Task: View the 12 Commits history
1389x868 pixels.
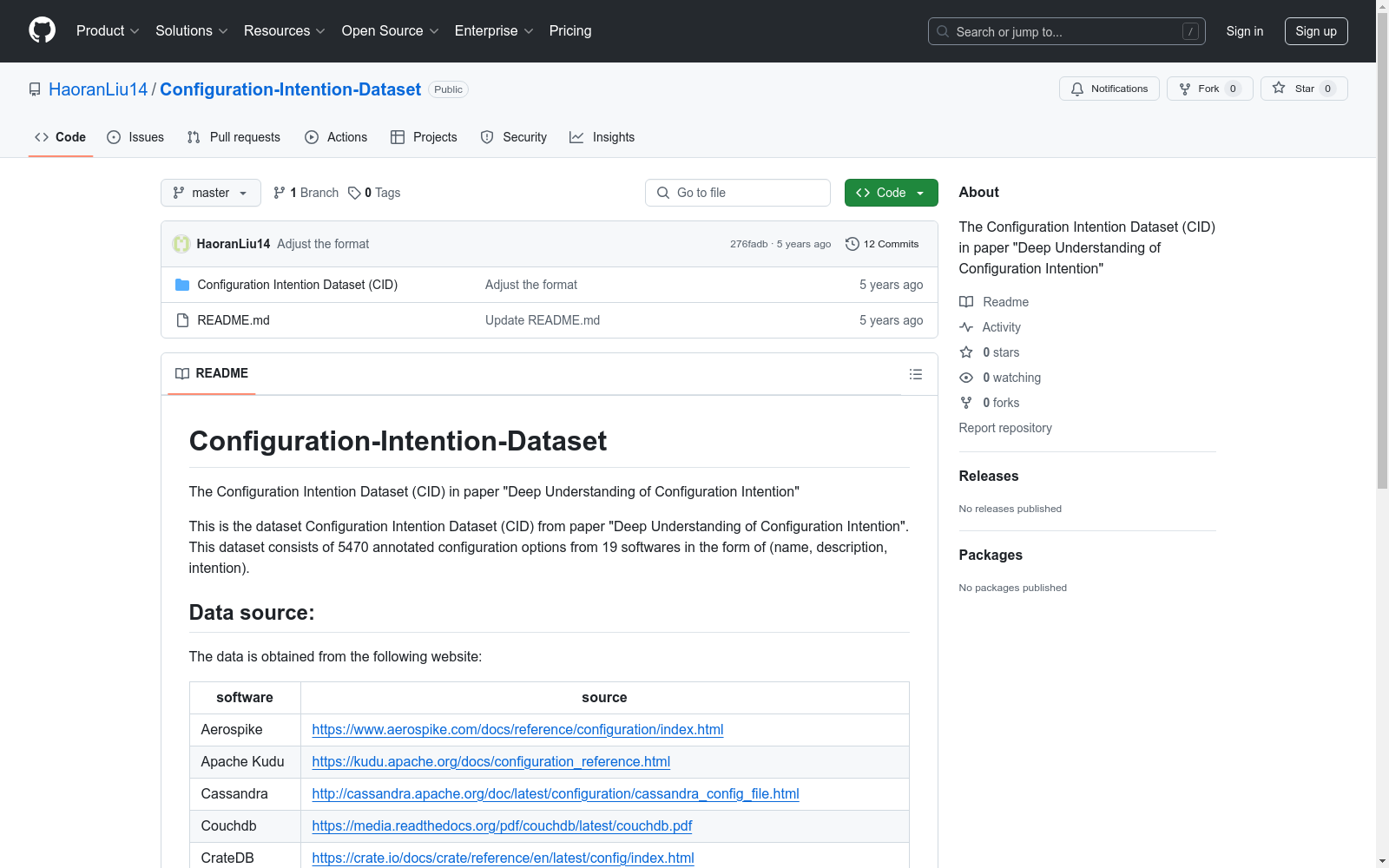Action: click(x=882, y=244)
